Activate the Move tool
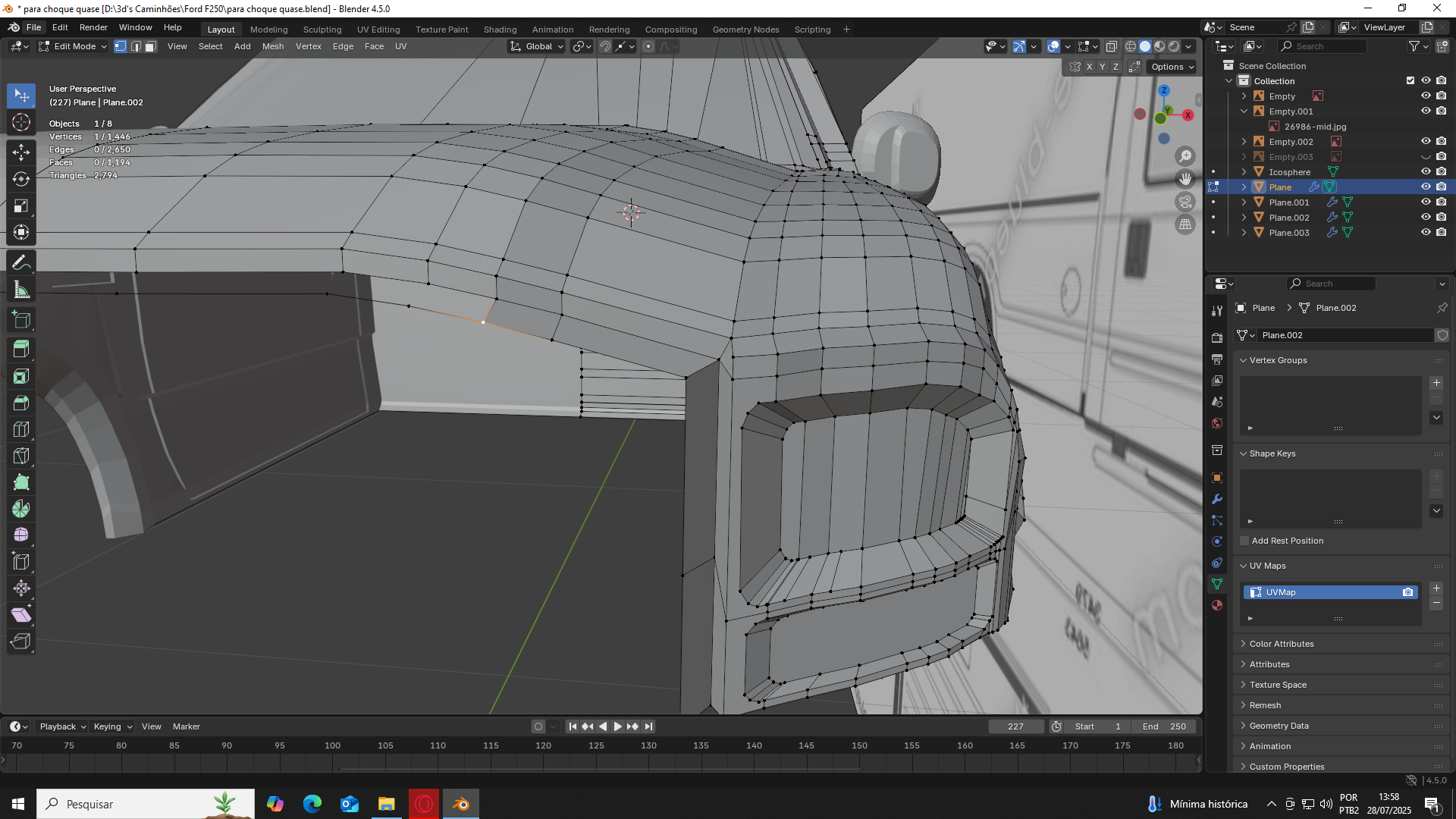This screenshot has height=819, width=1456. click(21, 152)
